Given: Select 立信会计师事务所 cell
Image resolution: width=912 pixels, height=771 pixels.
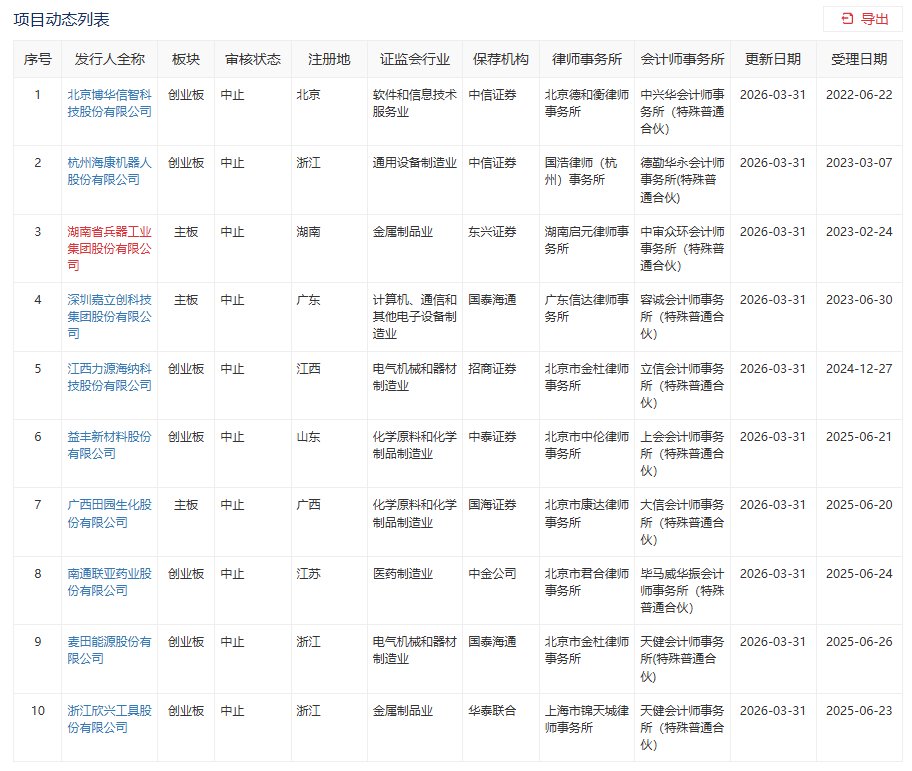Looking at the screenshot, I should [x=682, y=386].
